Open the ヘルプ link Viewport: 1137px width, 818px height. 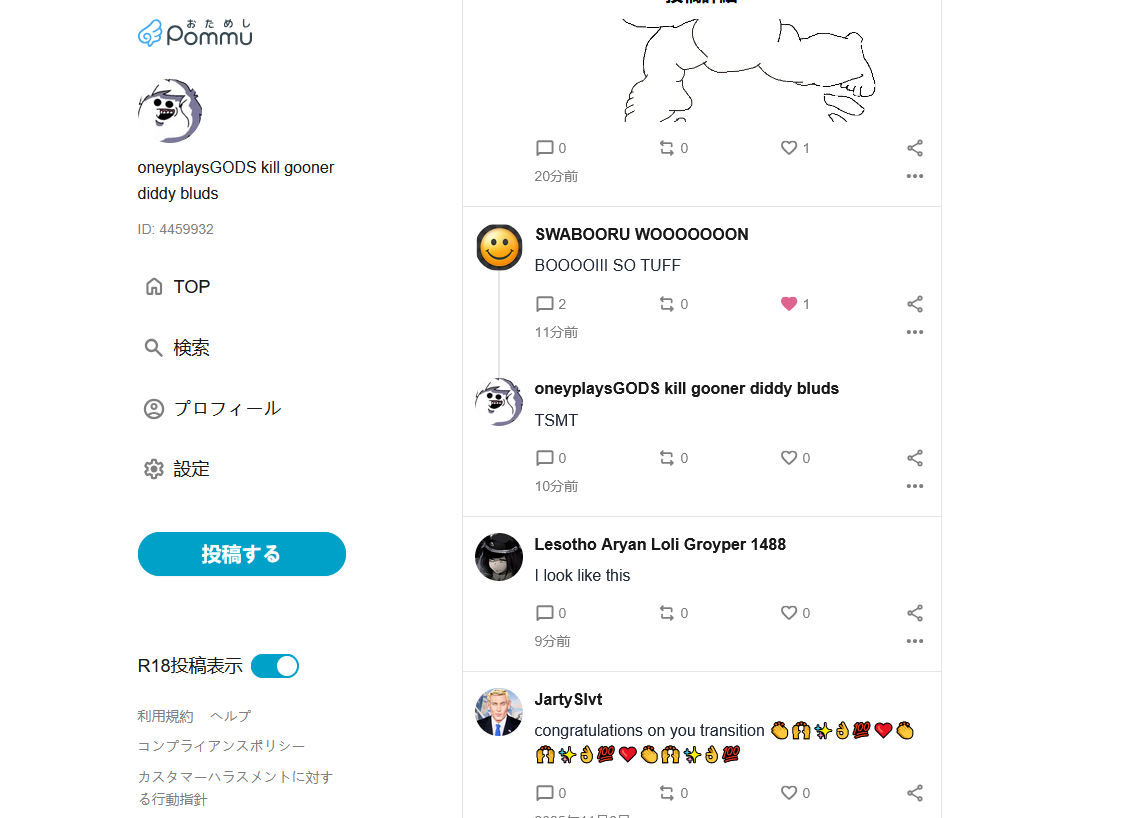coord(231,716)
